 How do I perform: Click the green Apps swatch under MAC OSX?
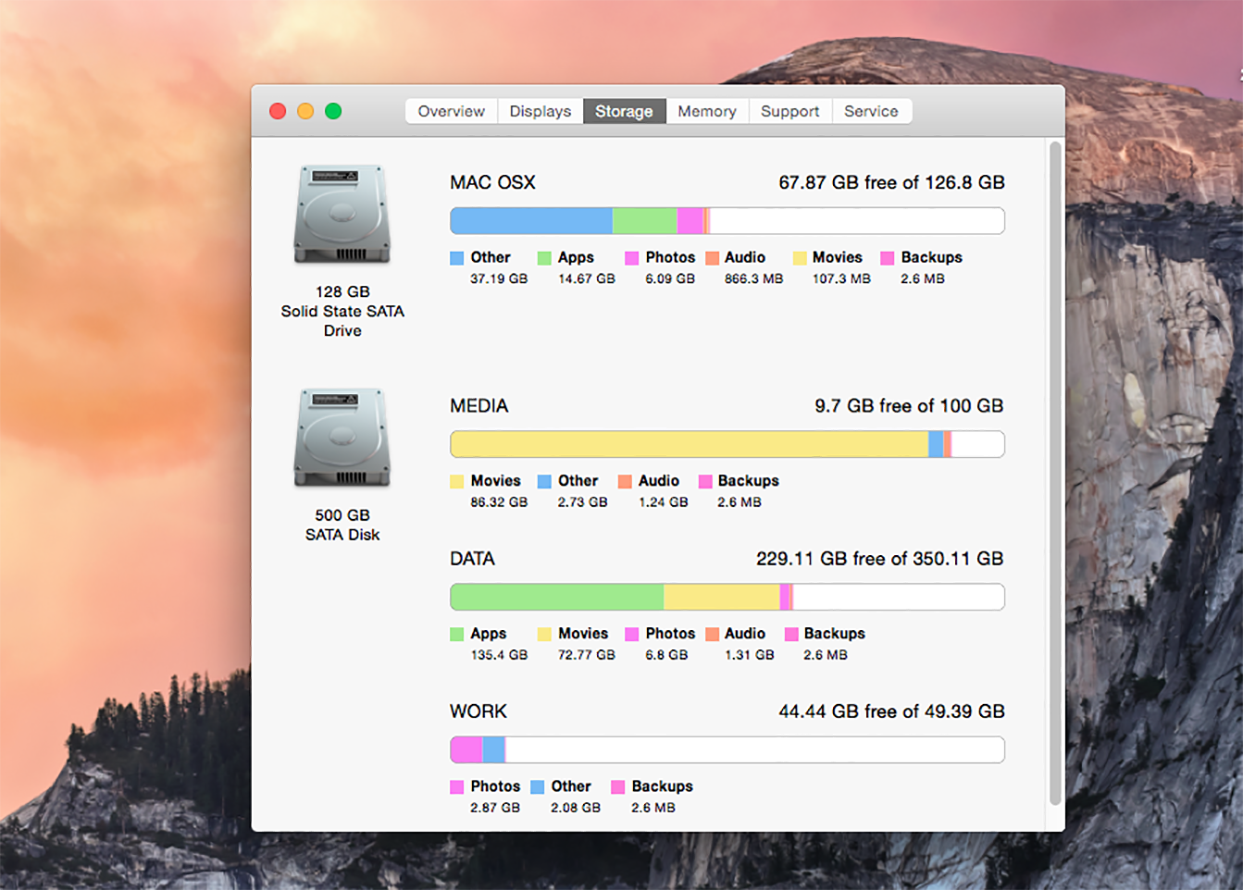click(x=545, y=258)
